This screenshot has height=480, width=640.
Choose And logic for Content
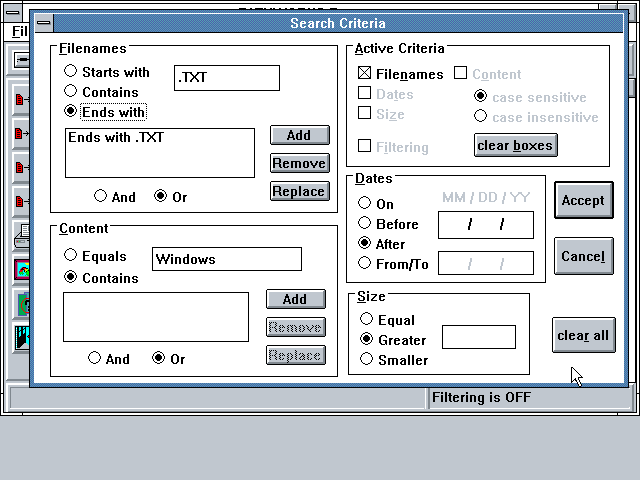coord(109,359)
